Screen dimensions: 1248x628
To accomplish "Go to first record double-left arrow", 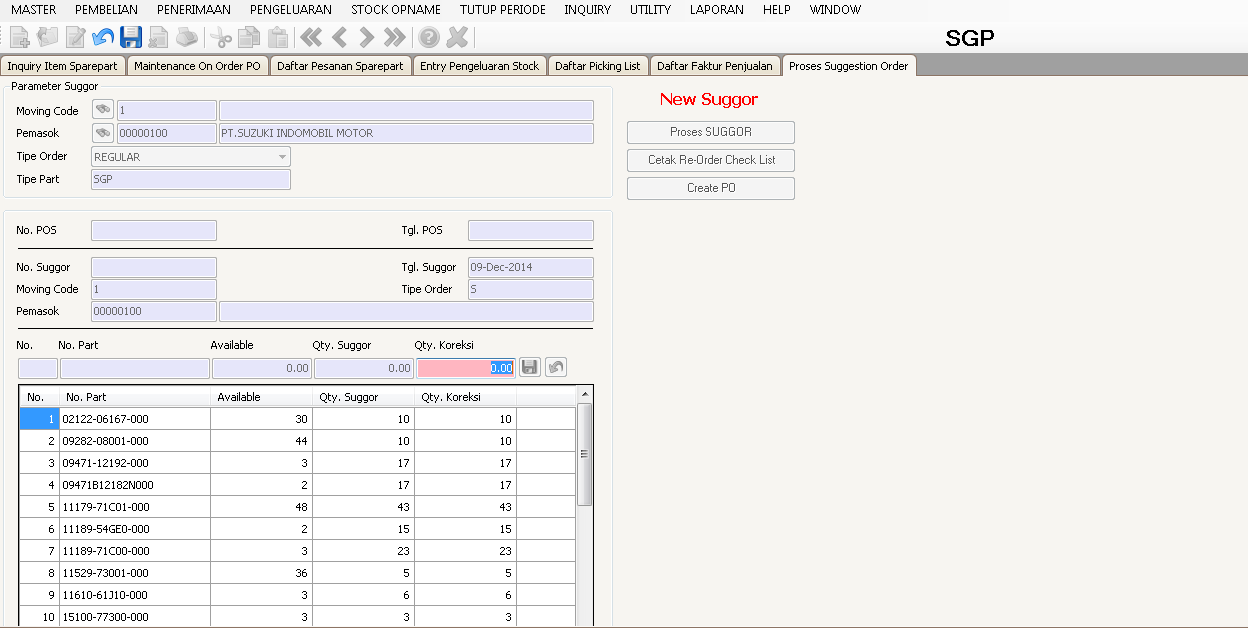I will (311, 38).
